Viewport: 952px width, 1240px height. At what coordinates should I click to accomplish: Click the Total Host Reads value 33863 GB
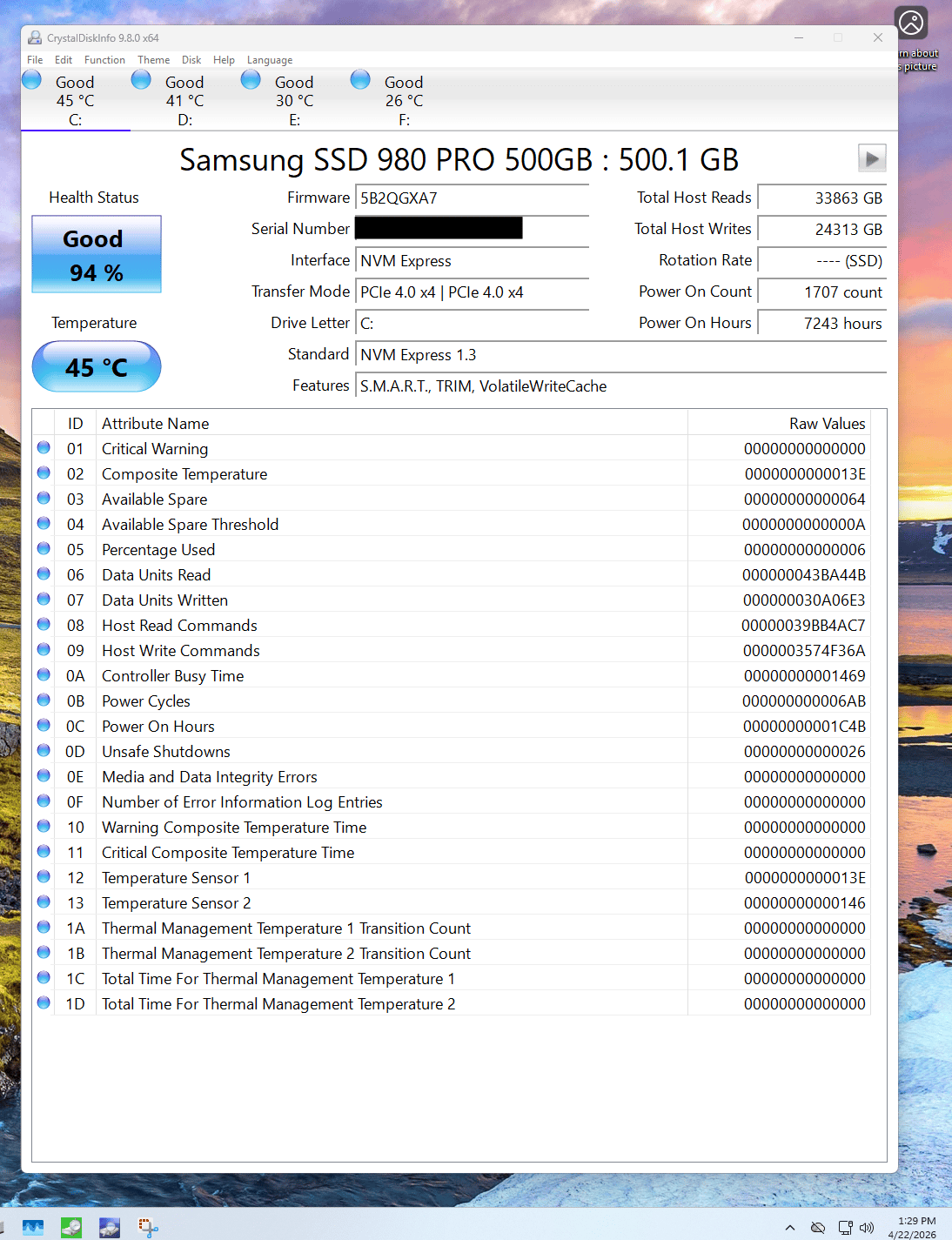coord(822,198)
